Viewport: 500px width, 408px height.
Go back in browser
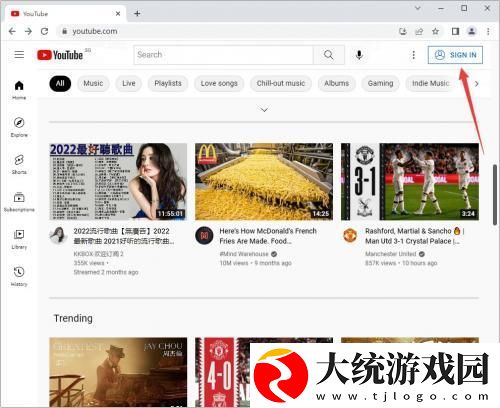12,31
